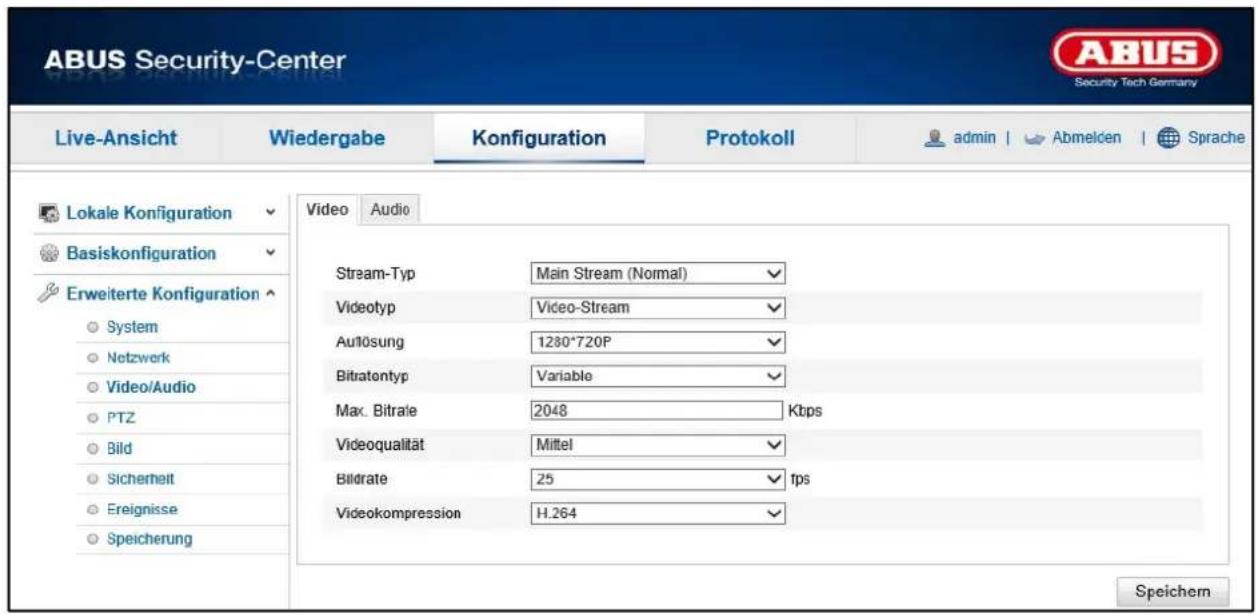
Task: Expand the Basiskonfiguration section
Action: click(x=270, y=253)
